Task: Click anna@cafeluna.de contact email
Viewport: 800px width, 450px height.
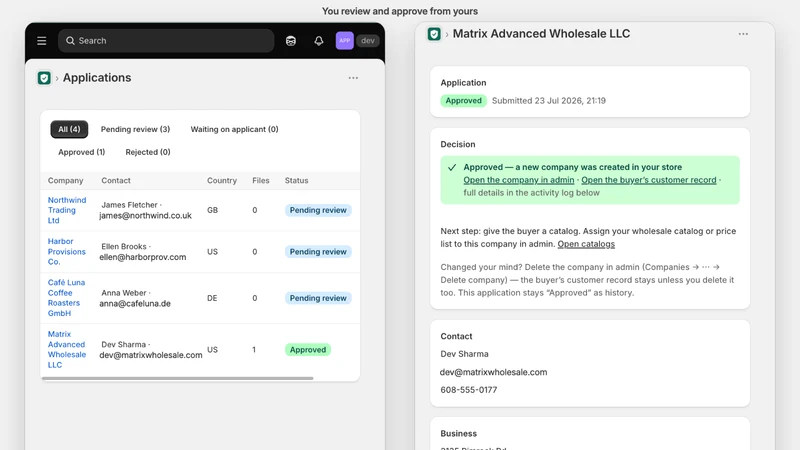Action: point(135,304)
